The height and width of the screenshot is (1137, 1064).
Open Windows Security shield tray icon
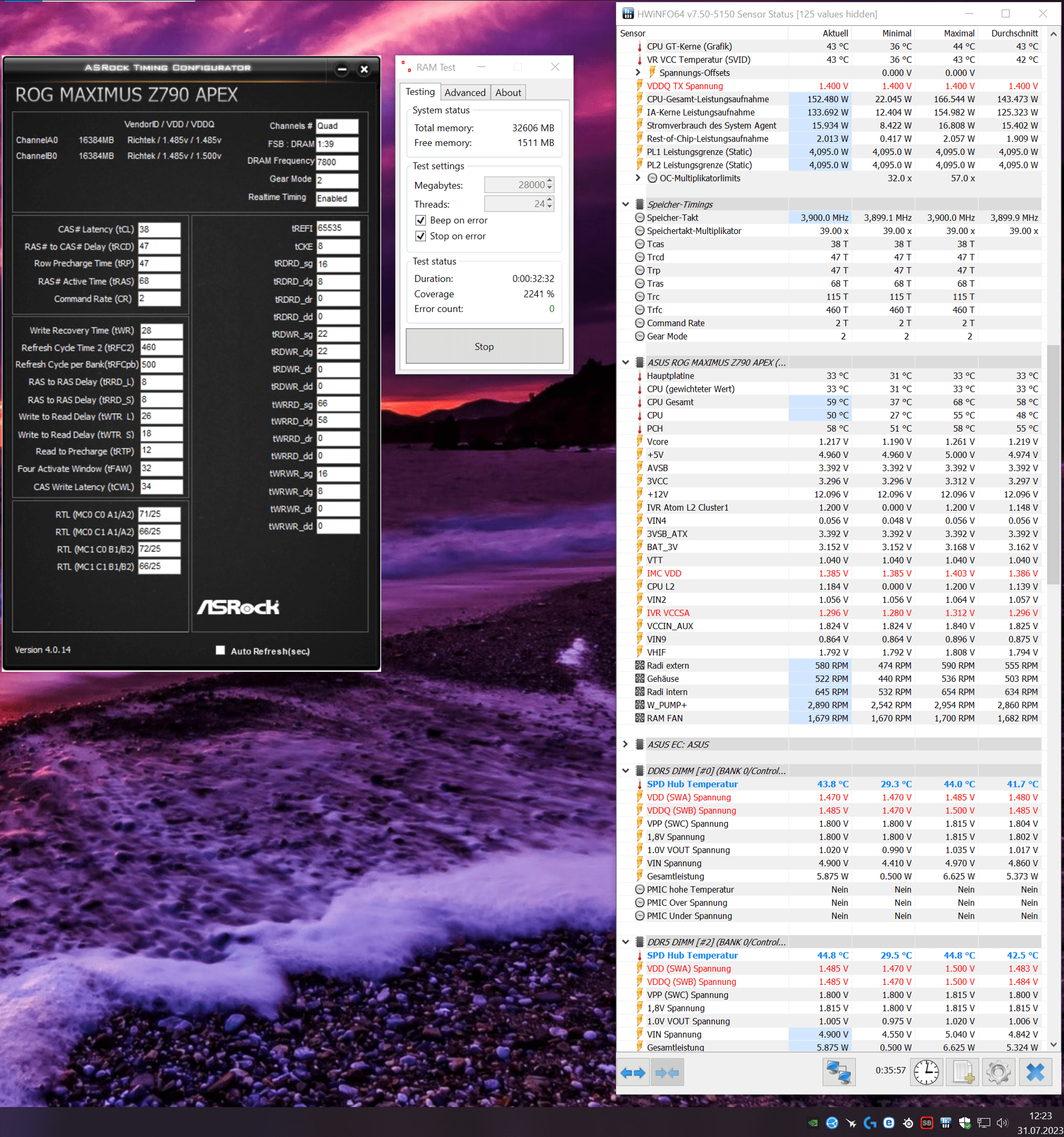[965, 1123]
